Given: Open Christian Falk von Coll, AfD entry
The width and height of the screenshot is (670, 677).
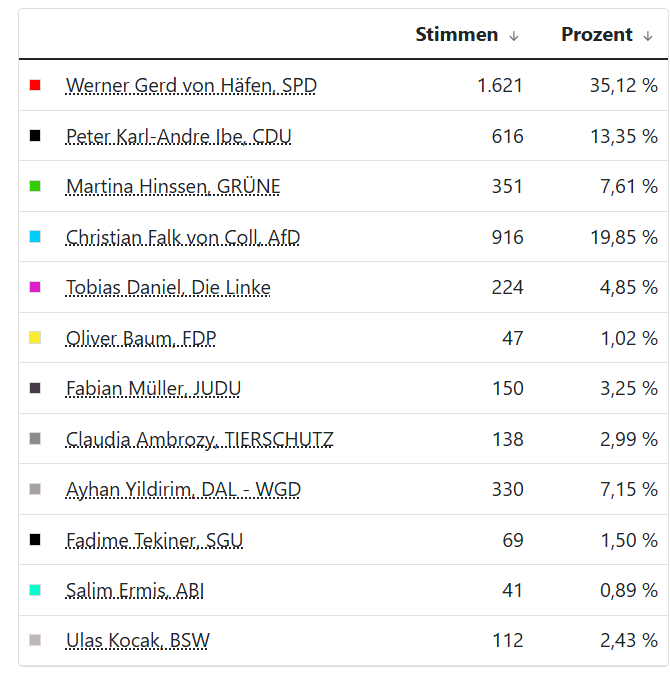Looking at the screenshot, I should pyautogui.click(x=183, y=237).
